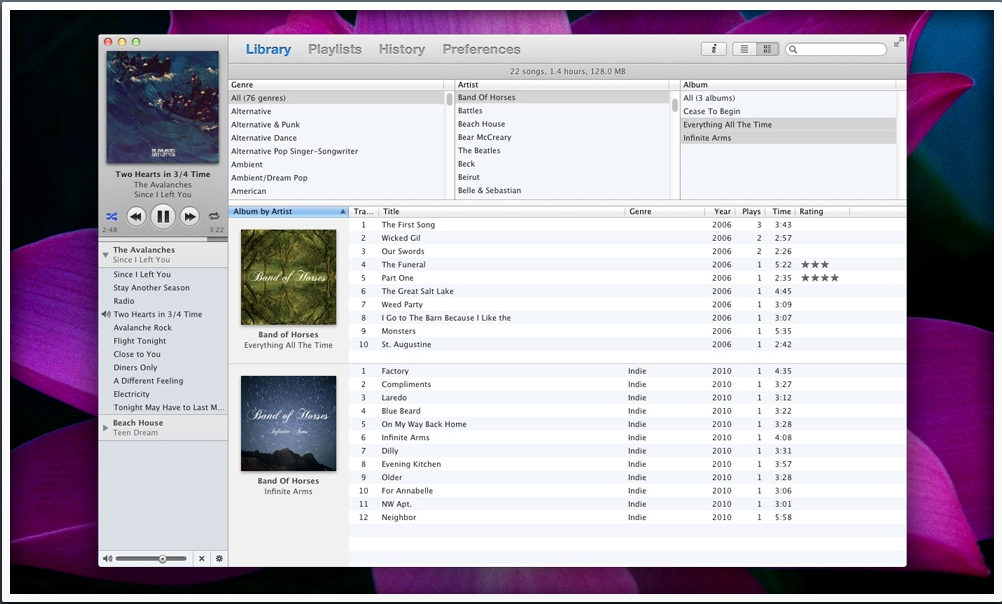
Task: Mute the volume speaker icon
Action: click(x=107, y=559)
